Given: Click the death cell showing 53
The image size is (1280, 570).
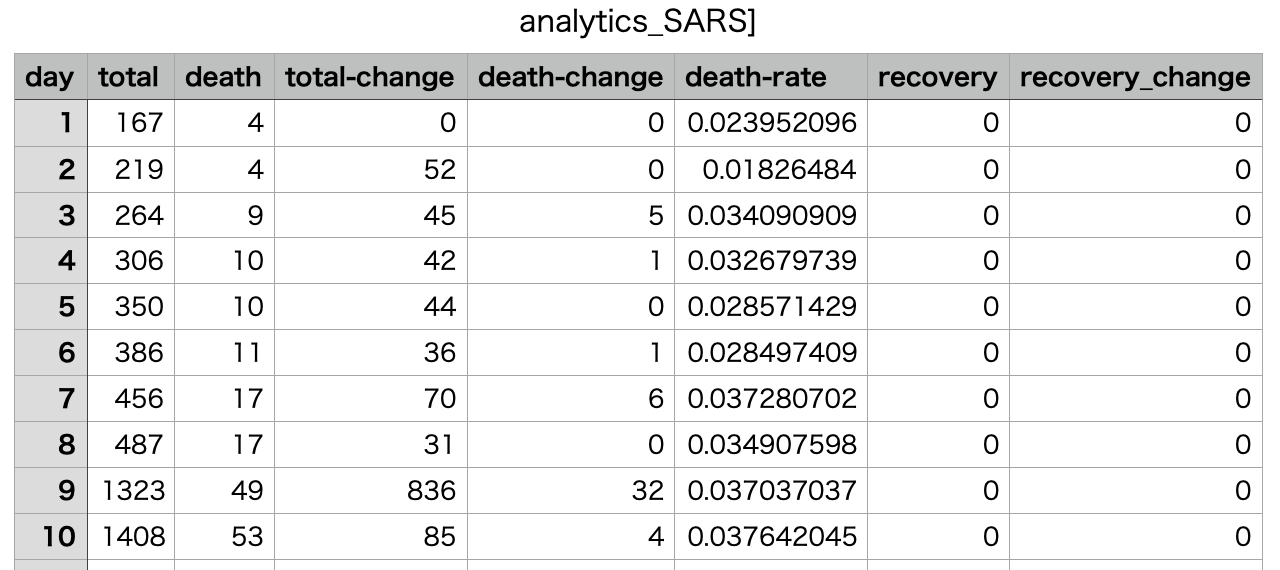Looking at the screenshot, I should tap(224, 536).
